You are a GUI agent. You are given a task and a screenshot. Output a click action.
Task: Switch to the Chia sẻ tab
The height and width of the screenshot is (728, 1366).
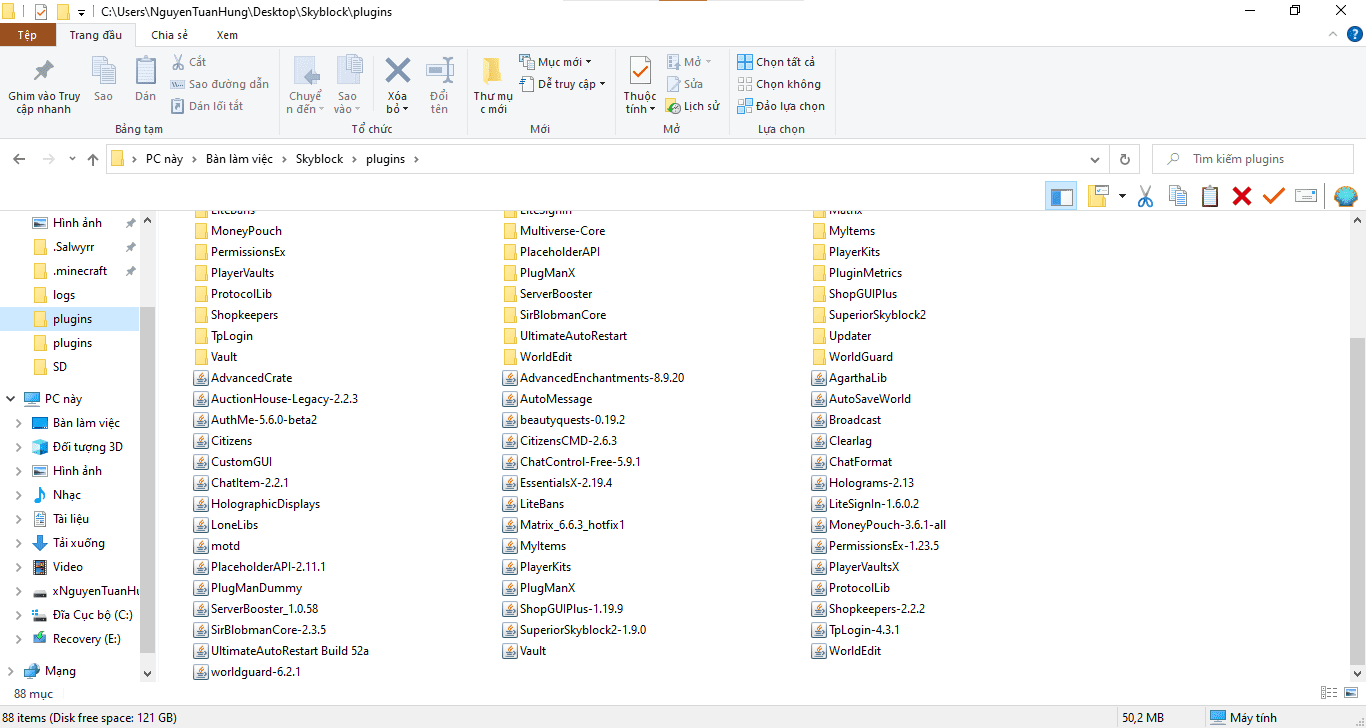pyautogui.click(x=169, y=35)
